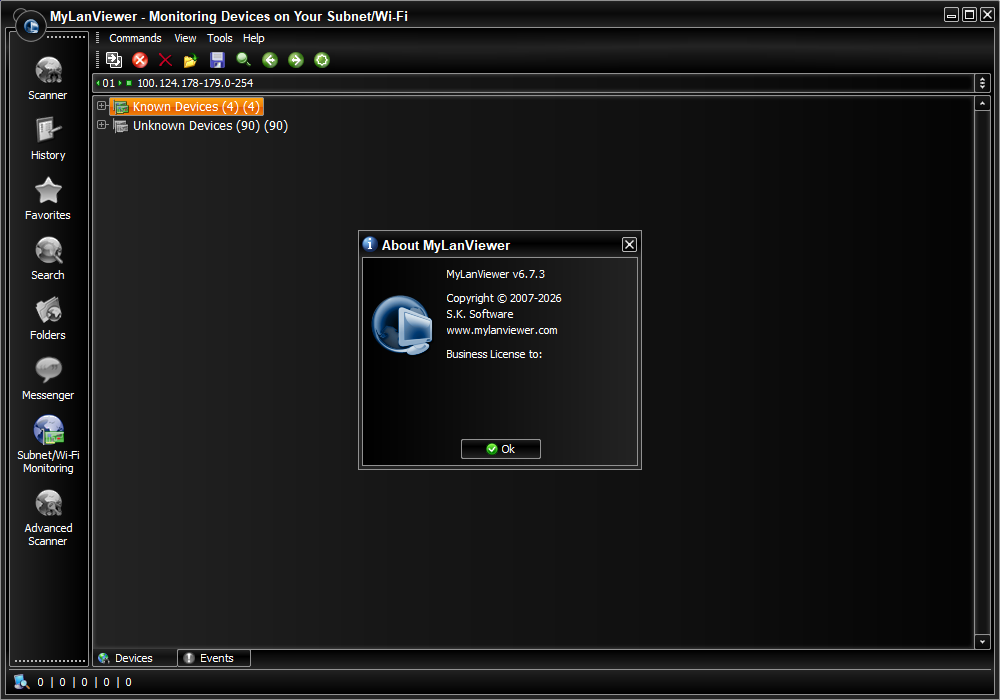Click the status bar counters 0 | 0 | 0
Screen dimensions: 1000x700
[x=84, y=682]
